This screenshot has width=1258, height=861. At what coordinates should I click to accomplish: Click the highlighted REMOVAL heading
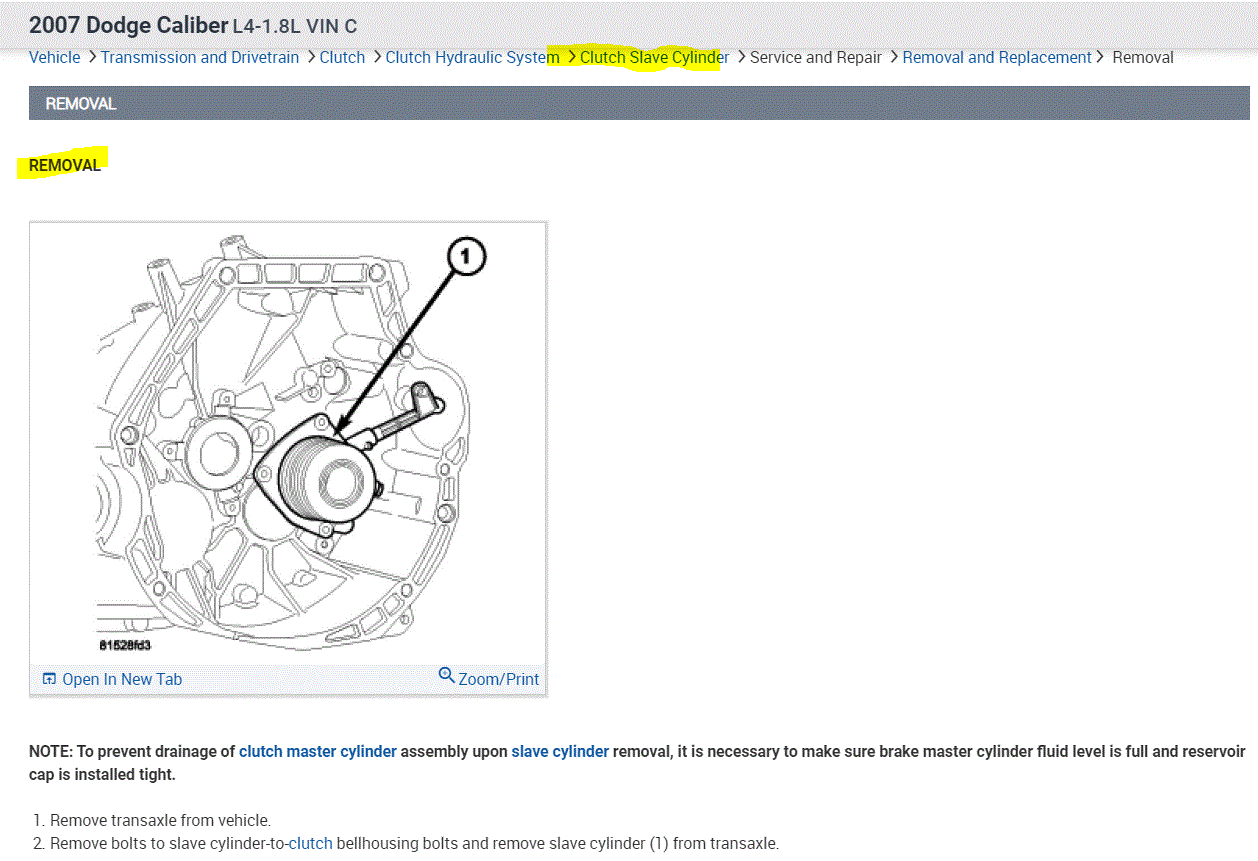[x=65, y=165]
